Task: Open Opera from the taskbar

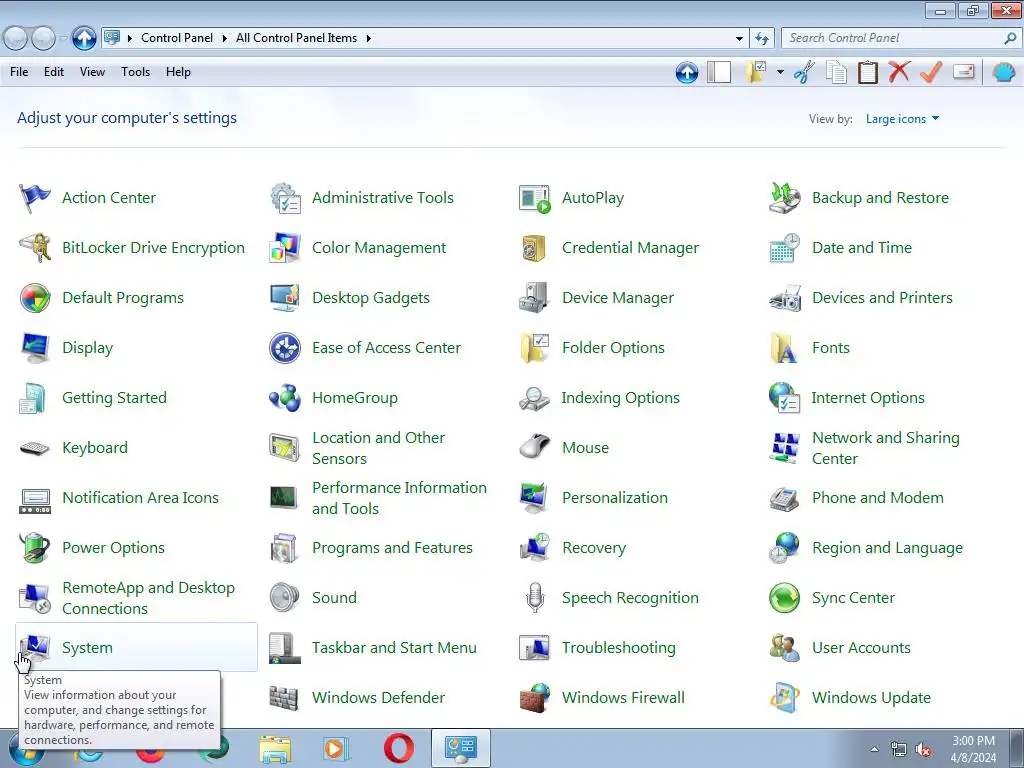Action: 398,748
